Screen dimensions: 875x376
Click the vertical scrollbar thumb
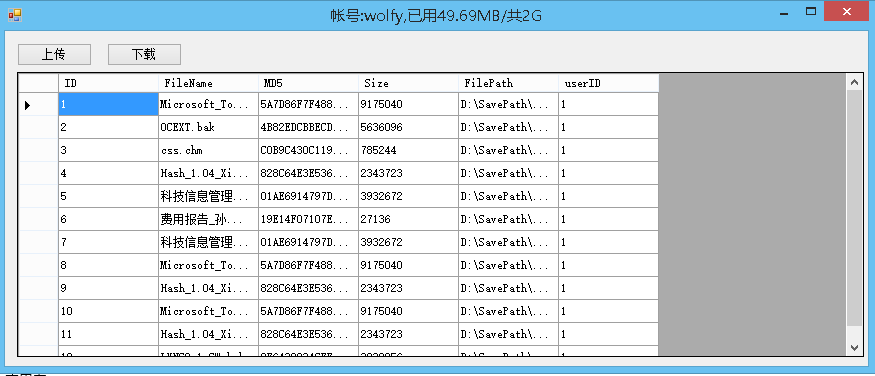[854, 208]
